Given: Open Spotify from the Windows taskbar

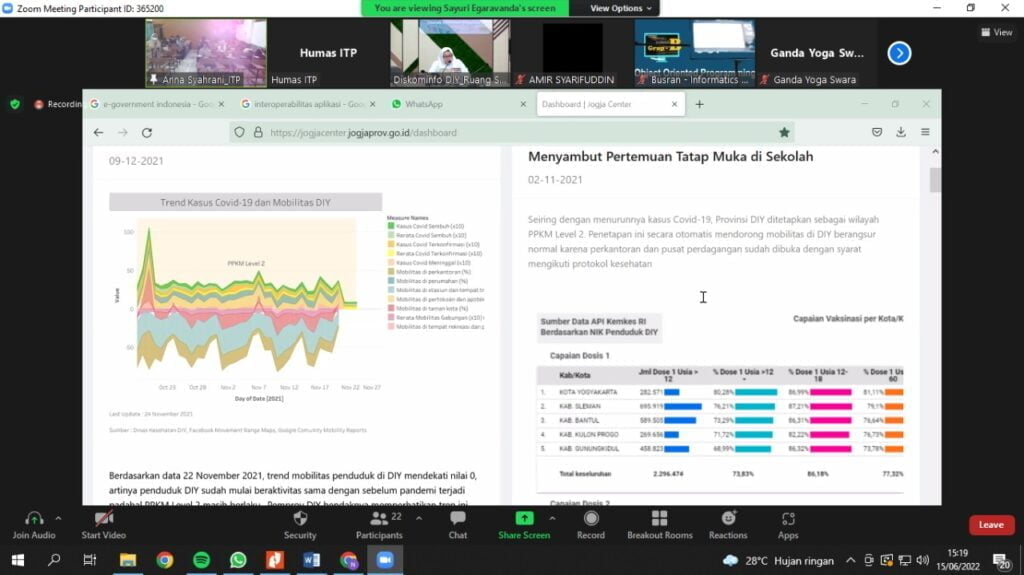Looking at the screenshot, I should click(x=201, y=560).
